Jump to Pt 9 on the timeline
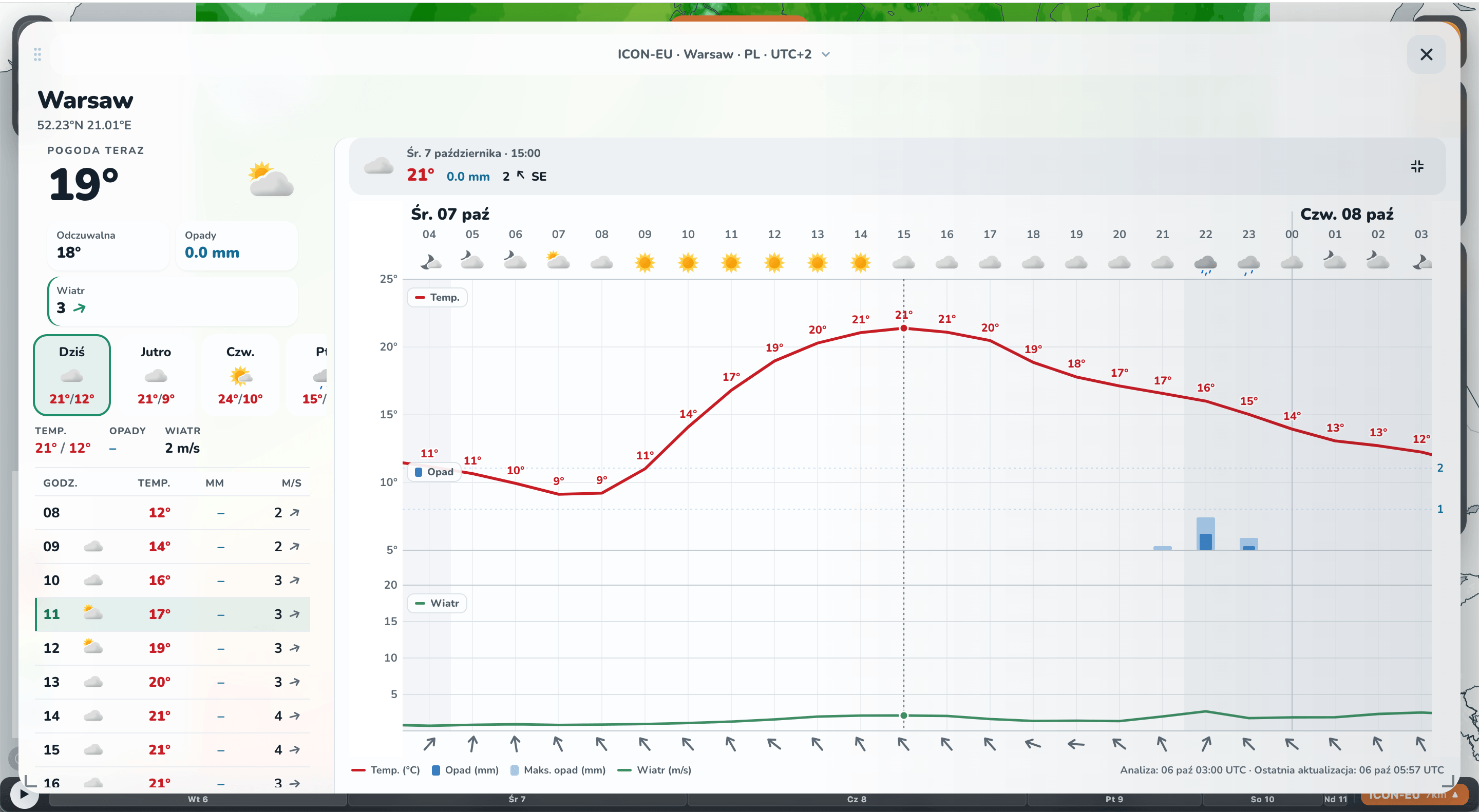This screenshot has width=1479, height=812. 1114,799
